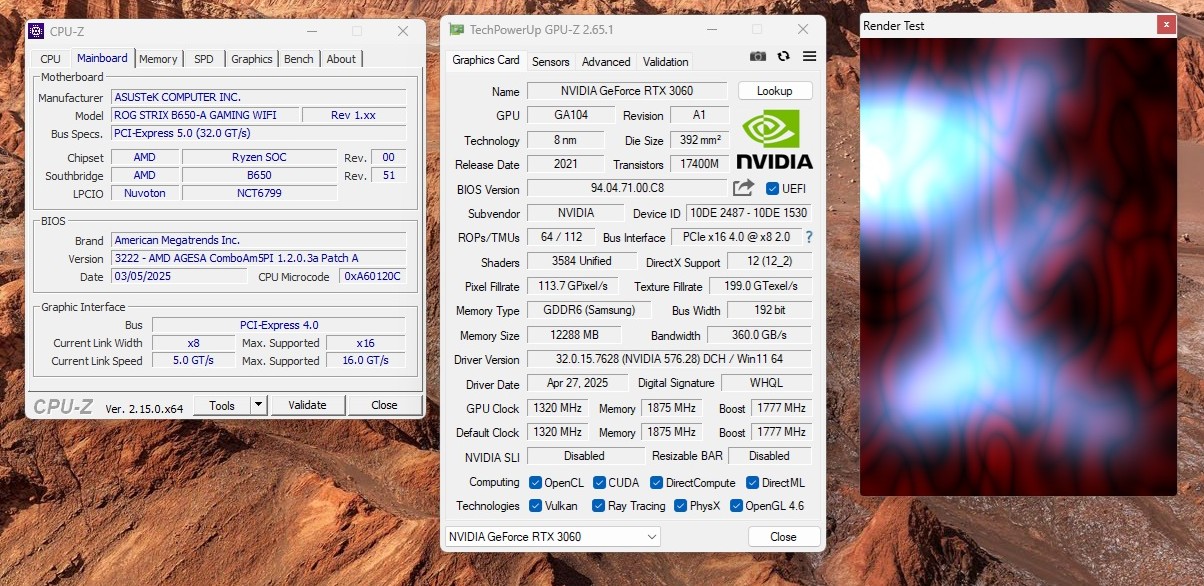Viewport: 1204px width, 586px height.
Task: Click the Validate button in CPU-Z
Action: coord(307,405)
